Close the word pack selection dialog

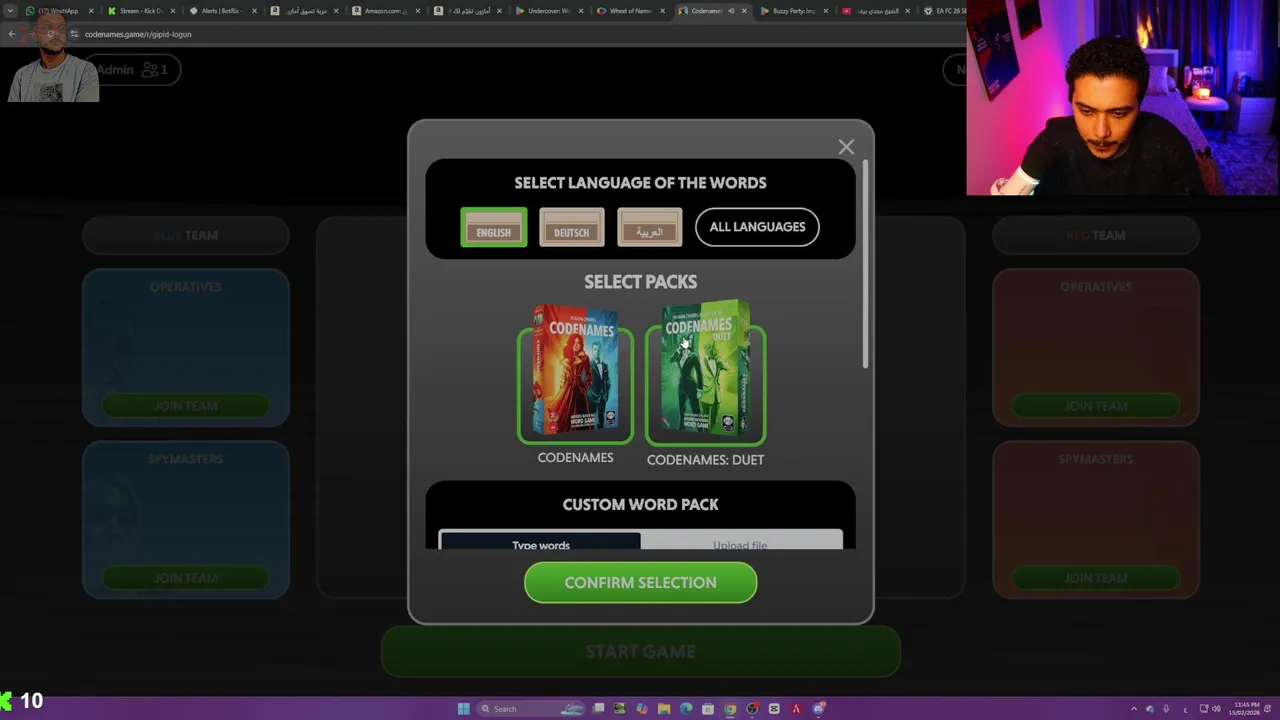click(846, 147)
